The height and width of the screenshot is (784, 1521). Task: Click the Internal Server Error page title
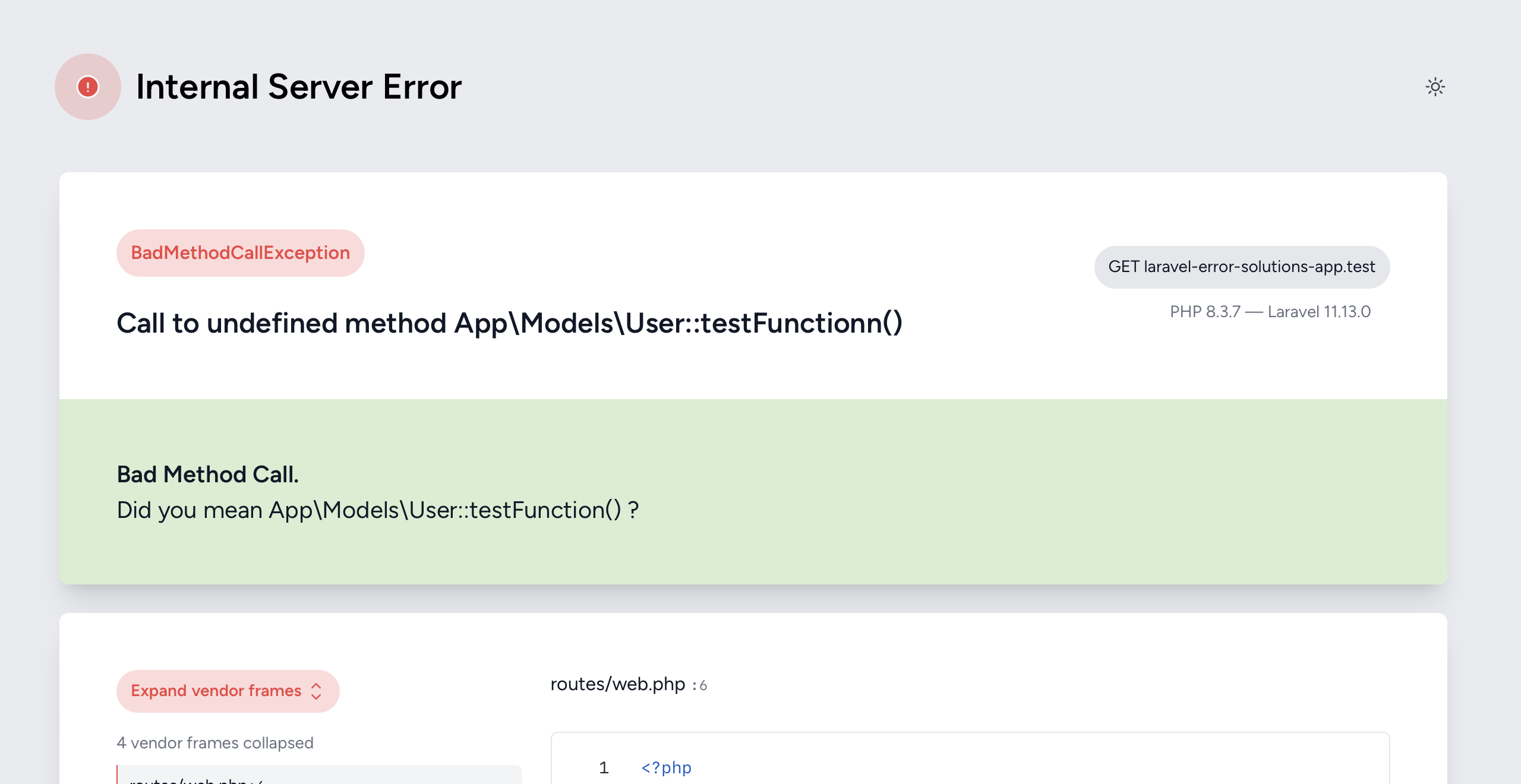pyautogui.click(x=298, y=87)
